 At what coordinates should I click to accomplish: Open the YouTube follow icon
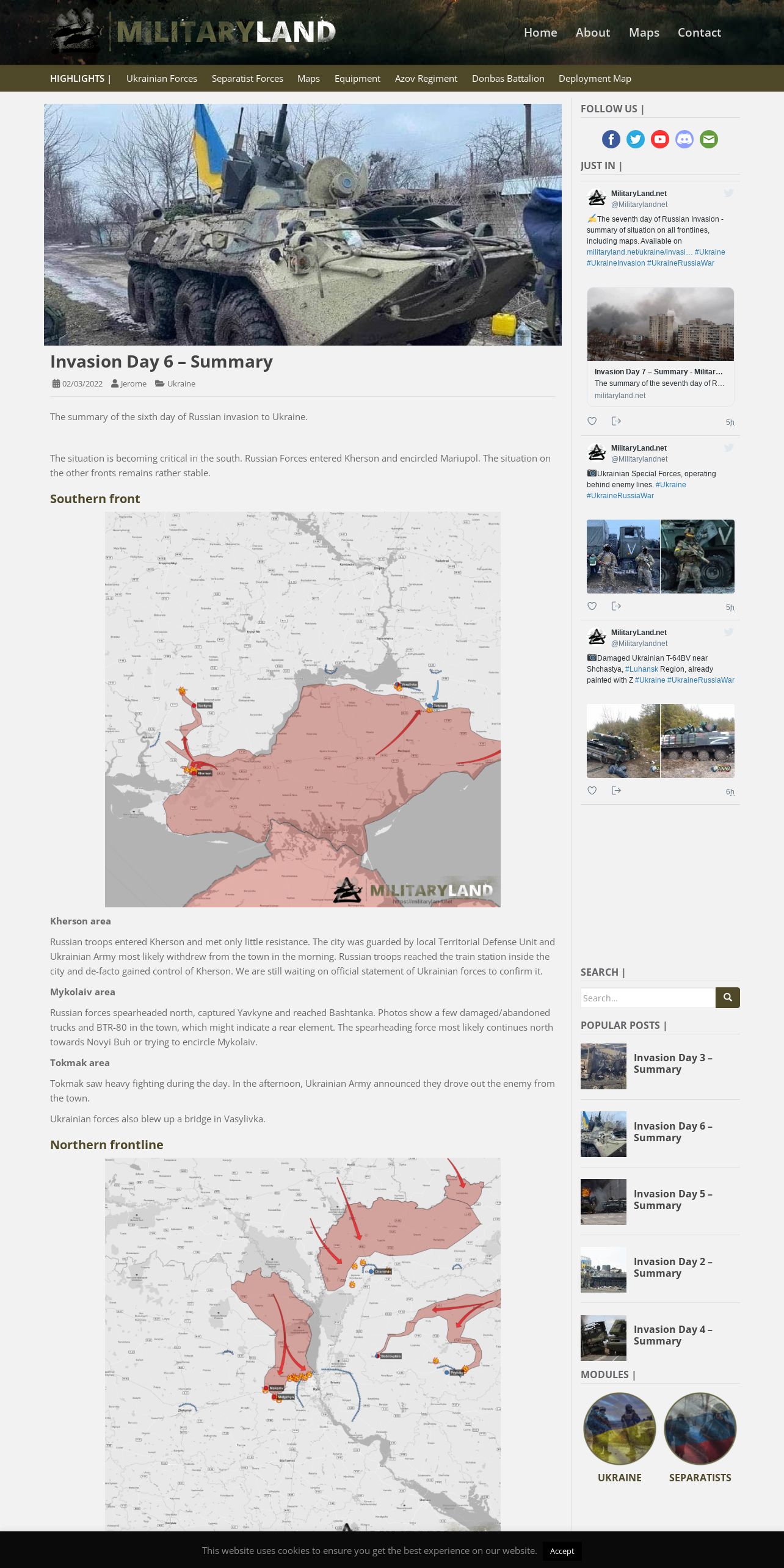click(660, 139)
